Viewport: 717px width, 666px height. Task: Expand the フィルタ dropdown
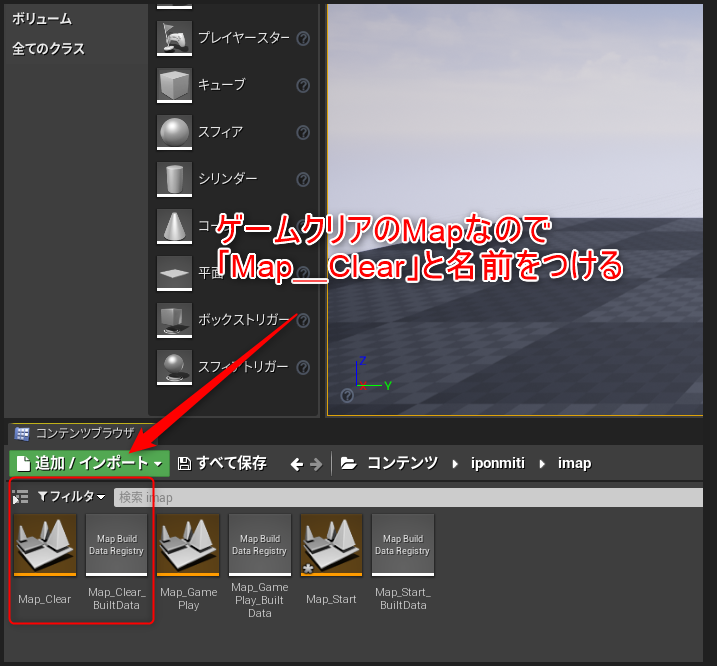(x=71, y=497)
